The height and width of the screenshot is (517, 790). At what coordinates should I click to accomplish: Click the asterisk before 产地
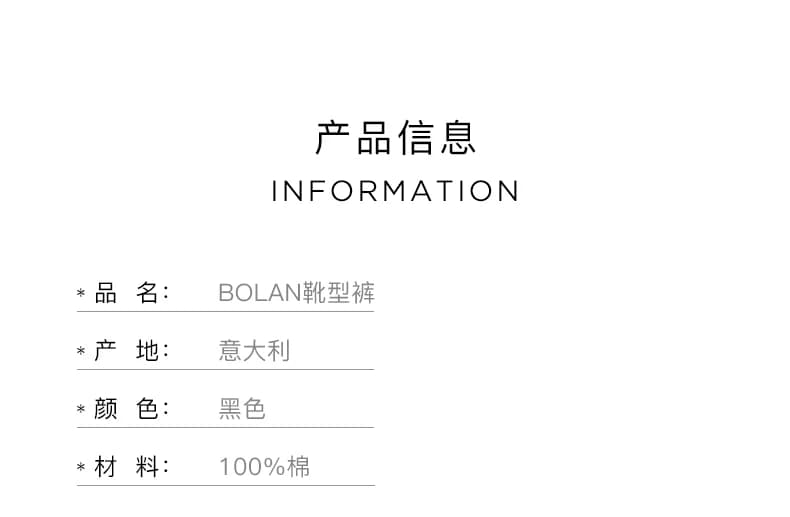click(81, 351)
